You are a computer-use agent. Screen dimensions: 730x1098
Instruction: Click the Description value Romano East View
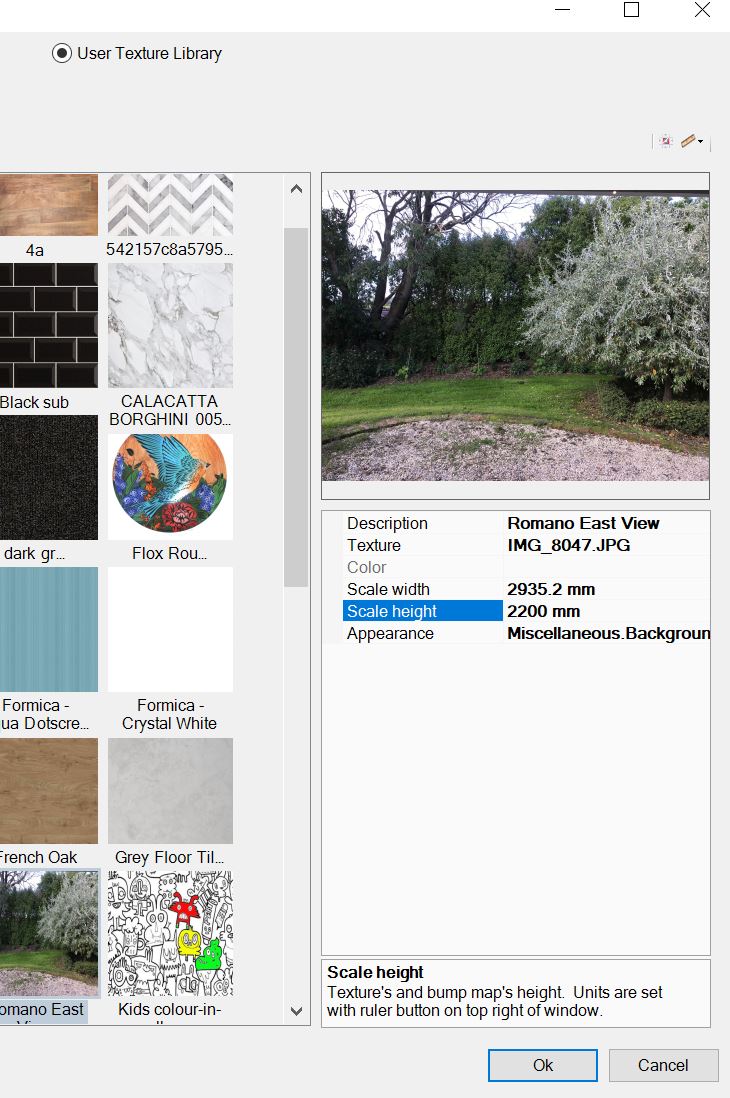point(584,523)
